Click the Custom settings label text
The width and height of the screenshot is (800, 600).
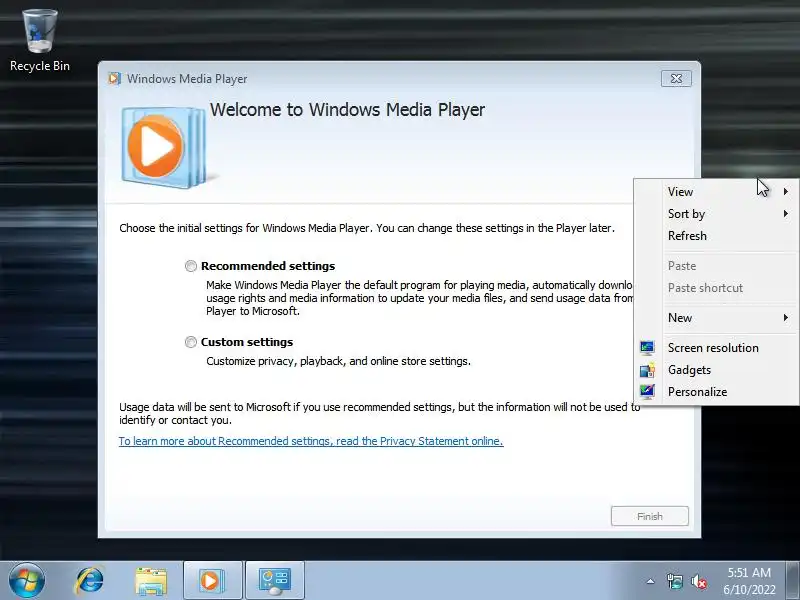point(247,342)
